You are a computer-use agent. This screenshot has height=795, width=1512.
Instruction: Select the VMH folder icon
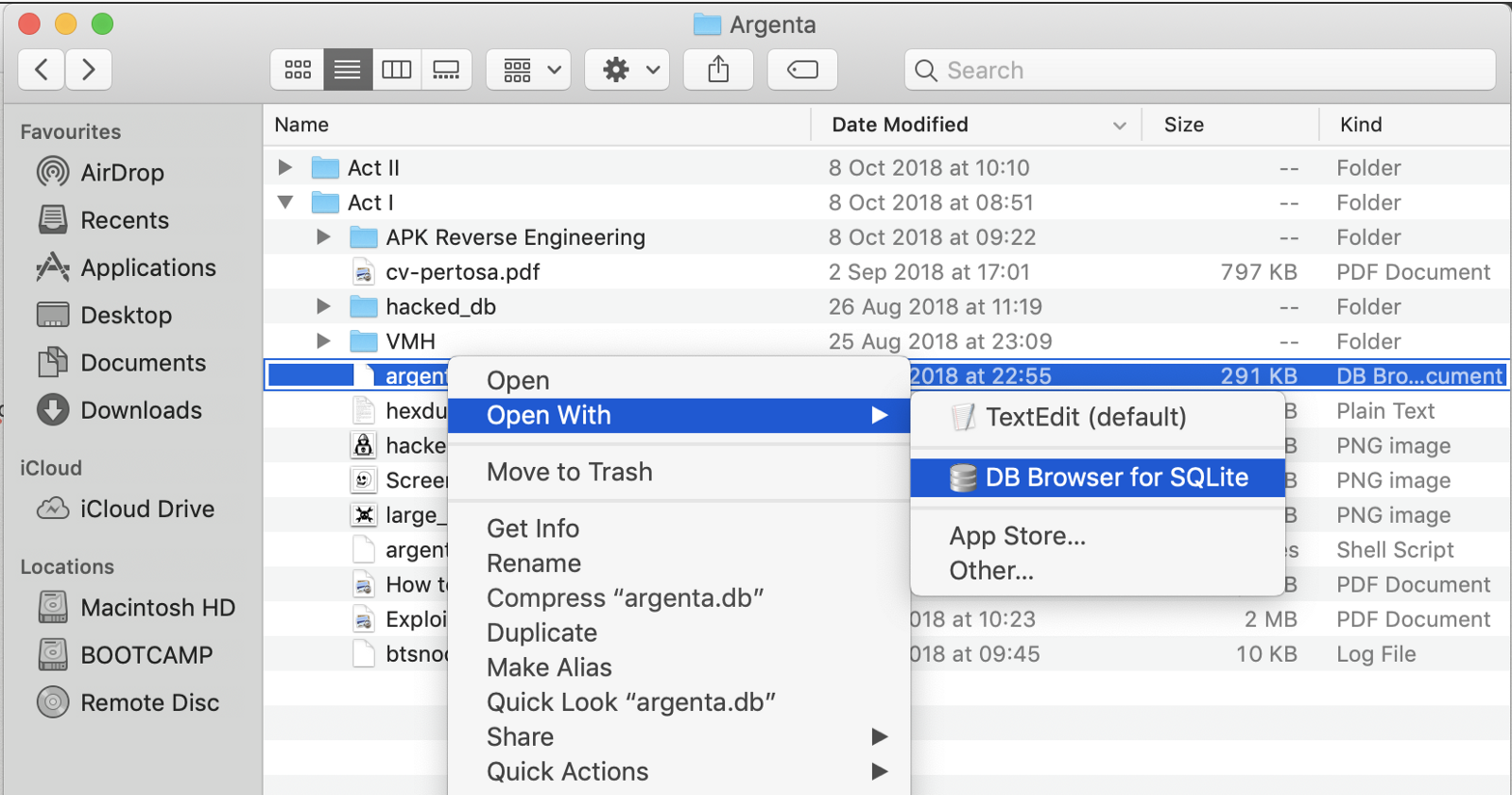tap(364, 341)
